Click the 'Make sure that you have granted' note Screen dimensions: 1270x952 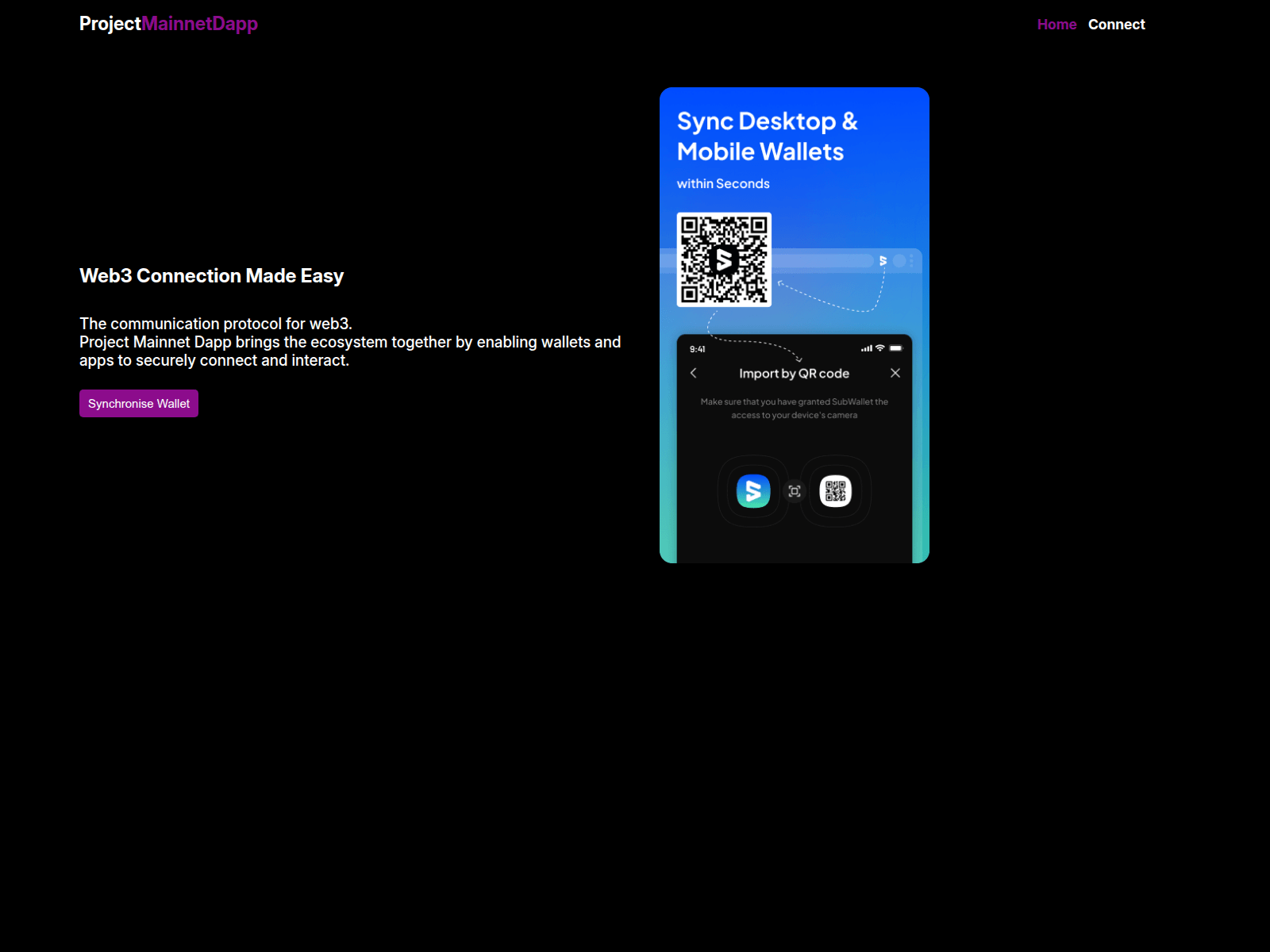tap(795, 409)
